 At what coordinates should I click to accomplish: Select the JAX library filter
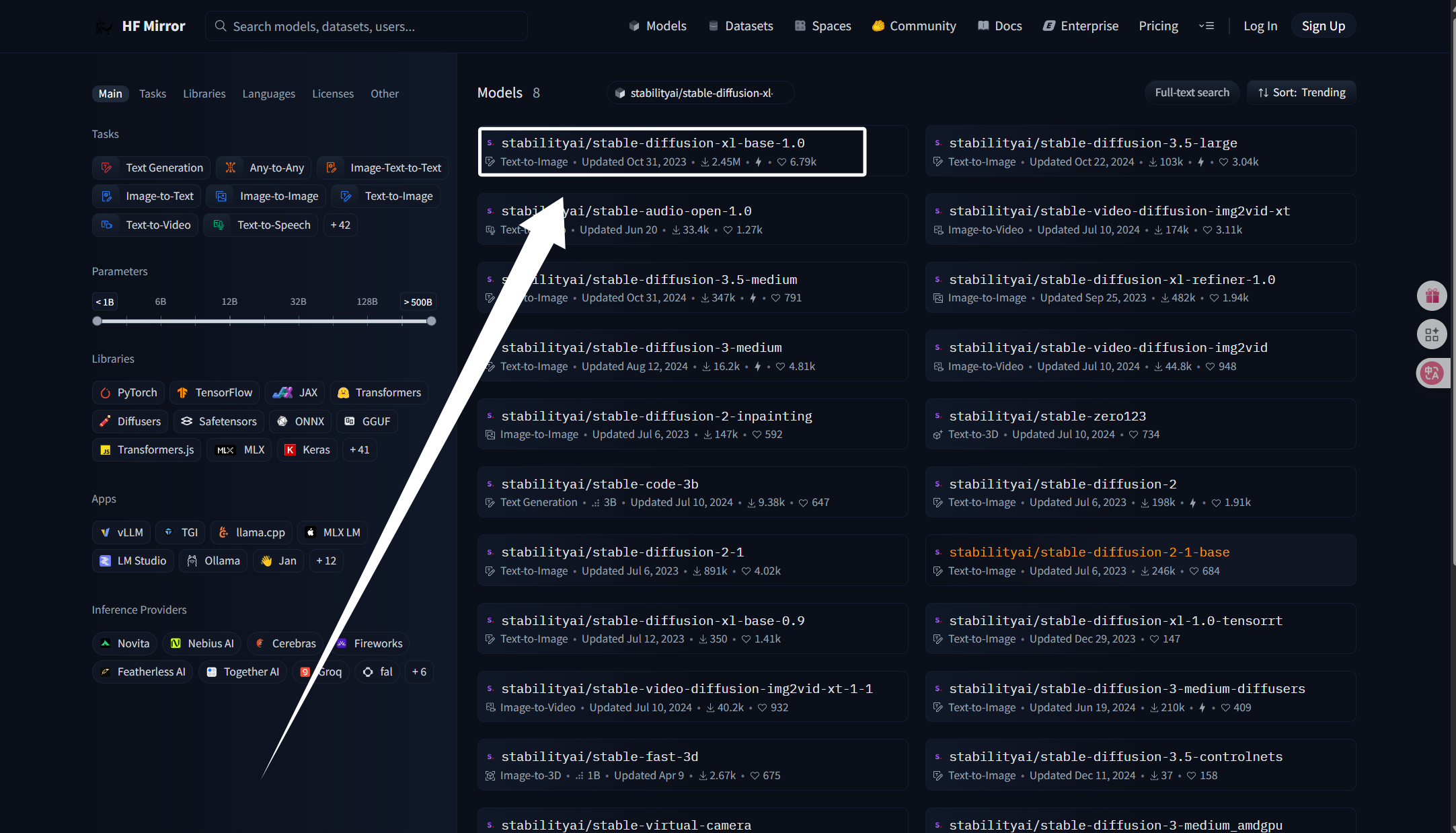click(295, 393)
